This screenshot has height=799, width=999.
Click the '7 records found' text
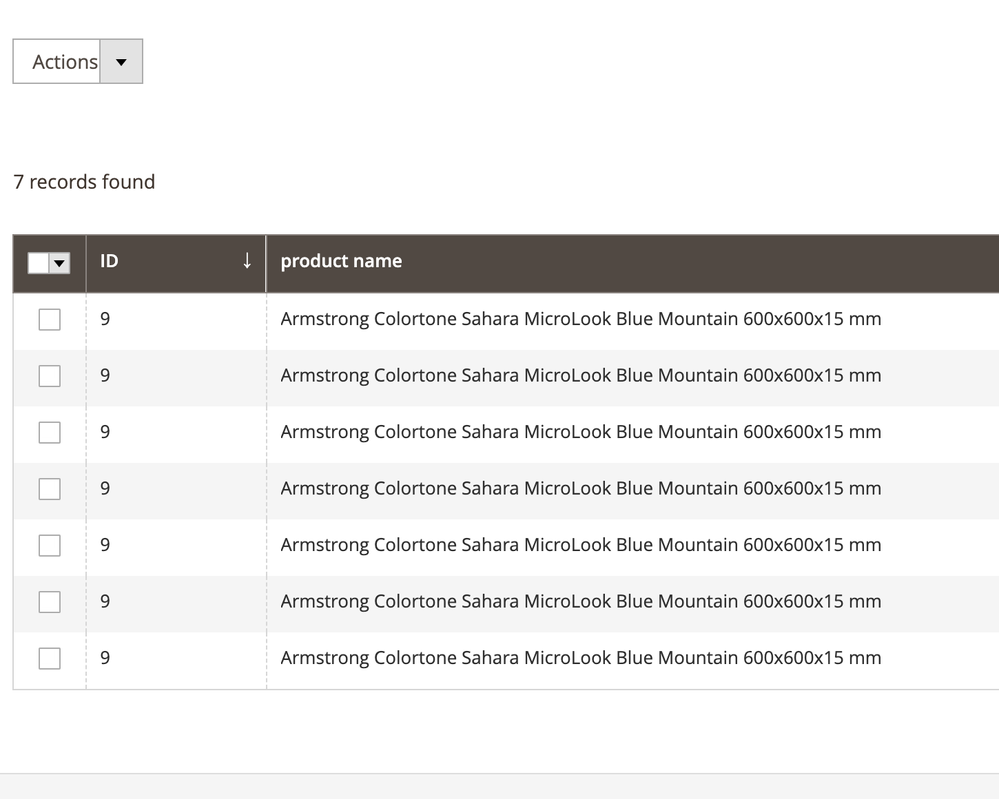(x=84, y=182)
